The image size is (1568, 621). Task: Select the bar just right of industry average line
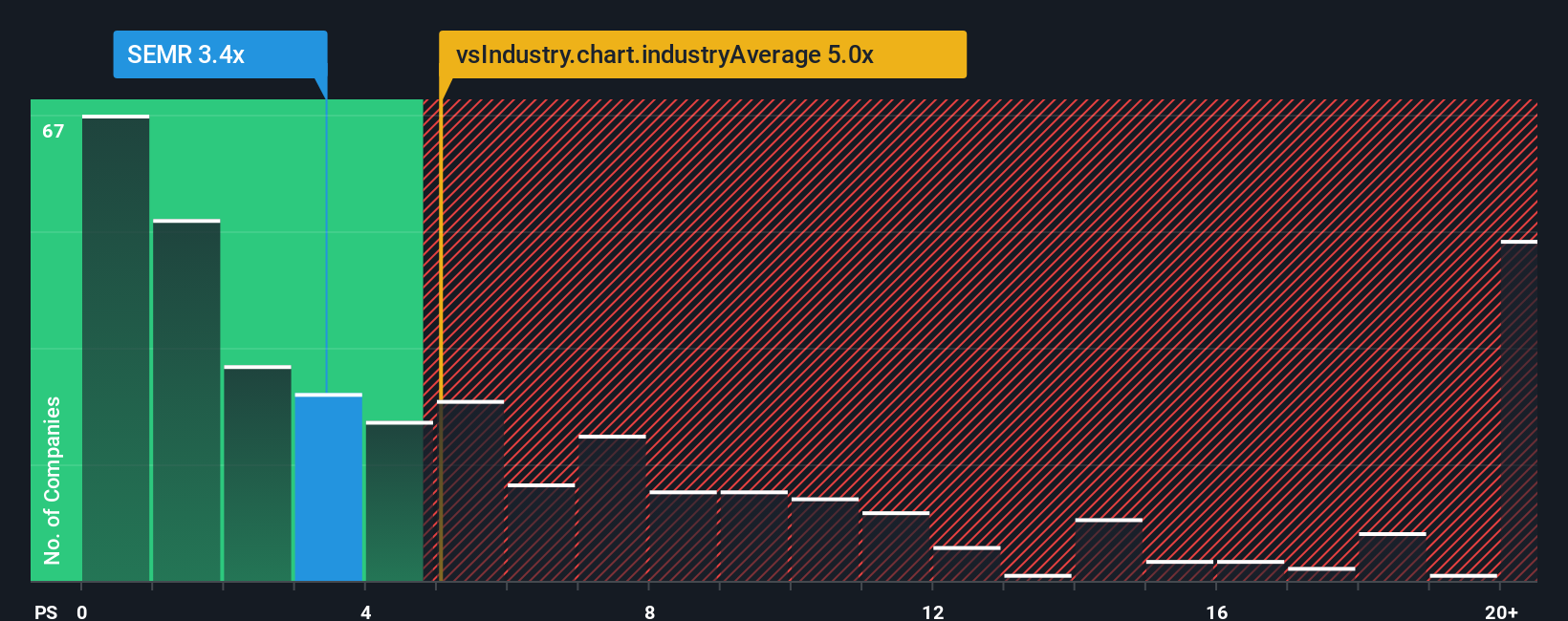472,490
